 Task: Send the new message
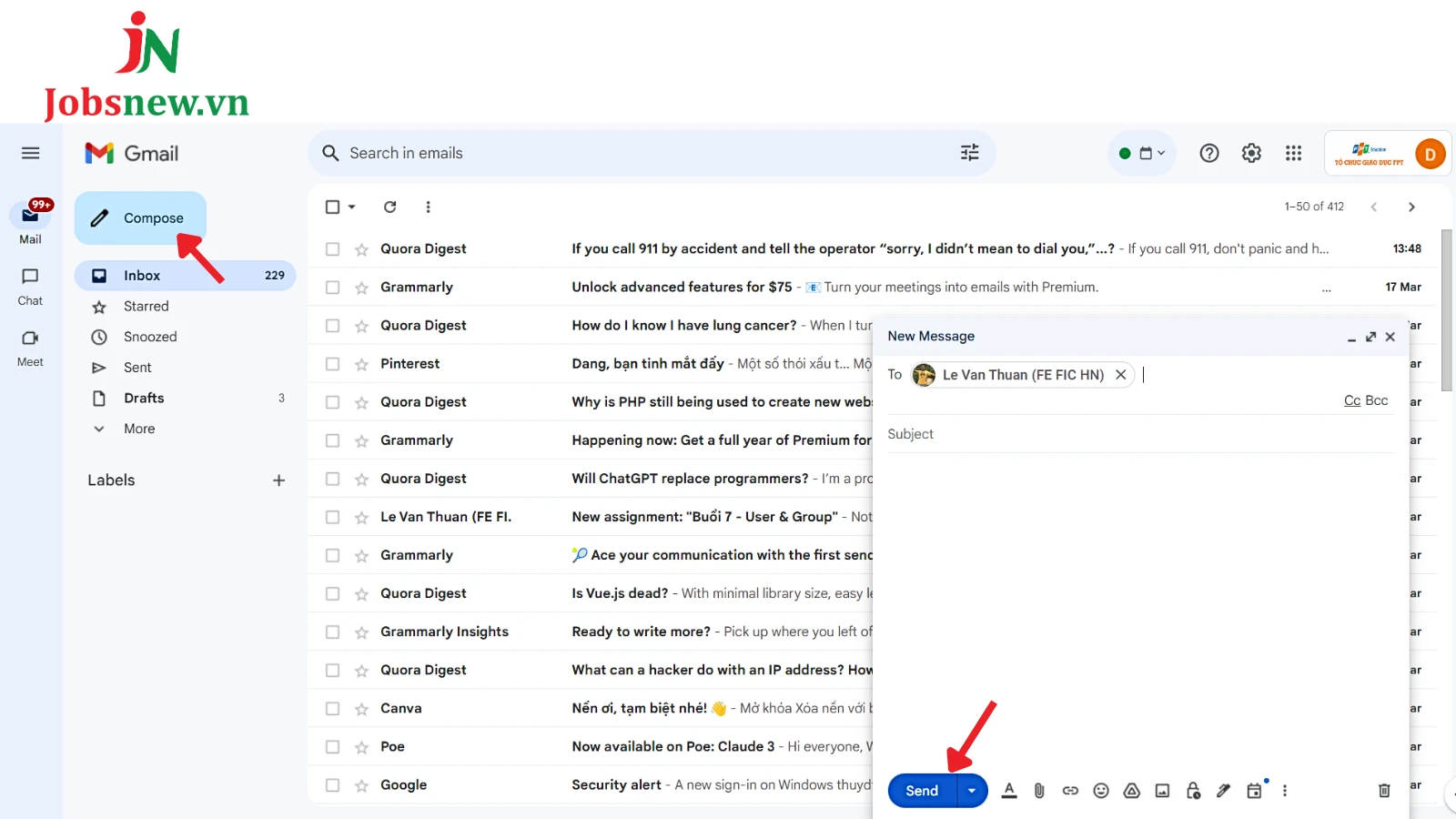pyautogui.click(x=922, y=791)
